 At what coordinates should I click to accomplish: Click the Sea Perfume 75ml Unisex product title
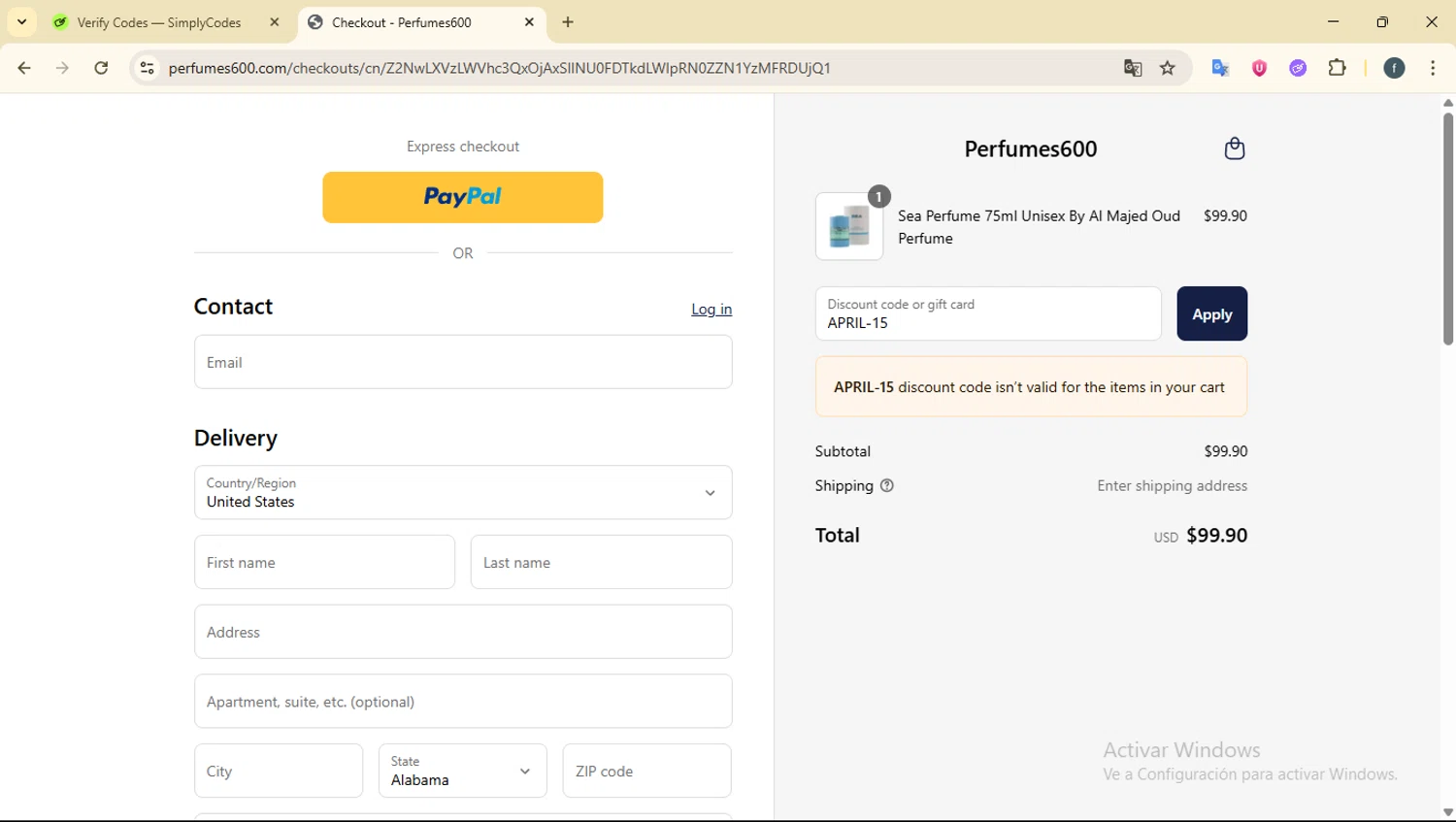coord(1039,227)
